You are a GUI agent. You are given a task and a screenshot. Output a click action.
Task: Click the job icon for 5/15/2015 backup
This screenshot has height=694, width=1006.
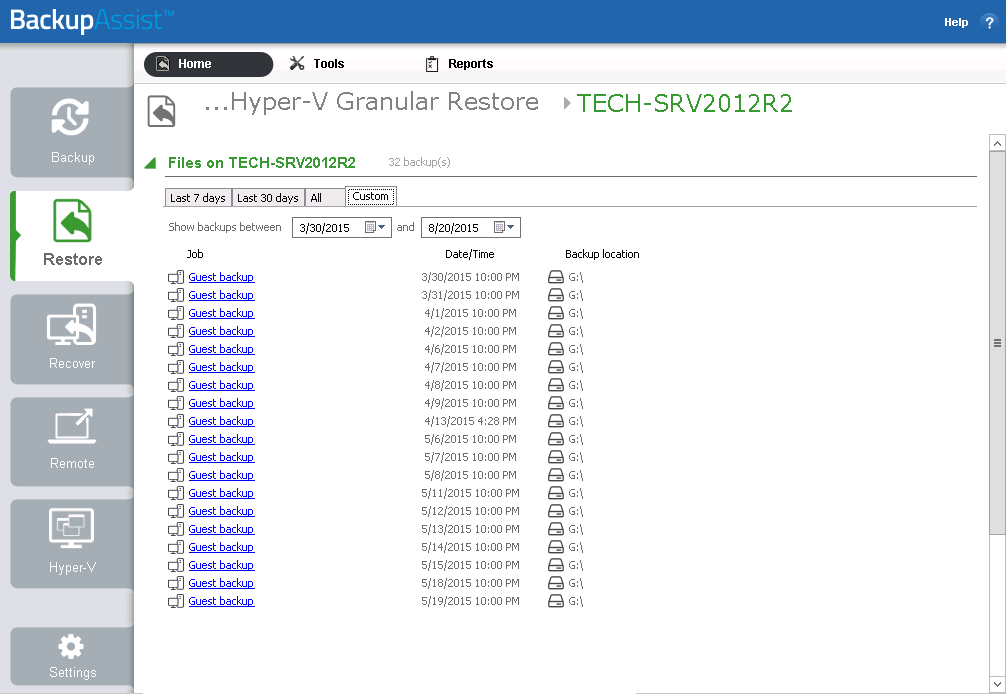[176, 565]
